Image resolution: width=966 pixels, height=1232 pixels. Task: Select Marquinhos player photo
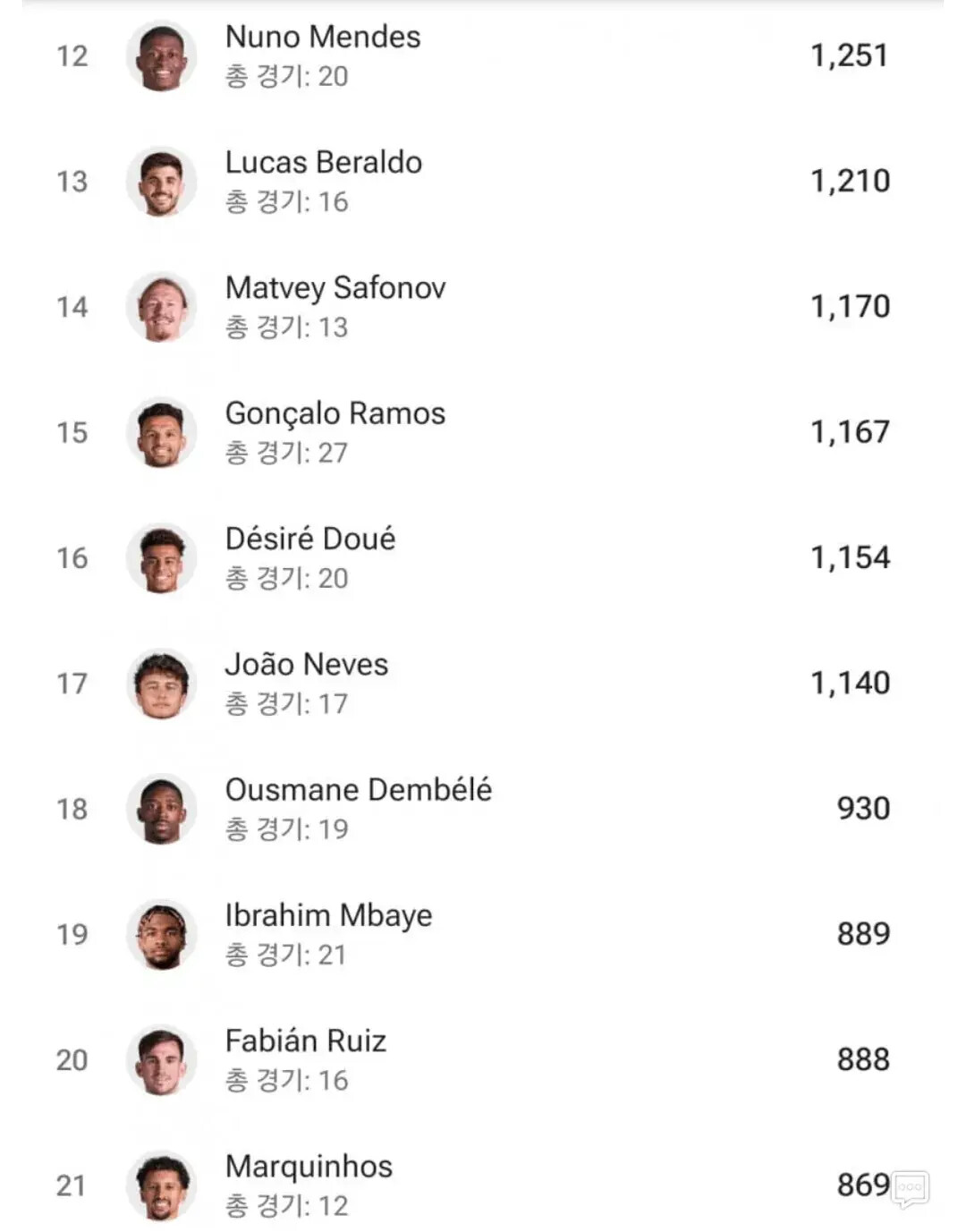click(x=161, y=1185)
